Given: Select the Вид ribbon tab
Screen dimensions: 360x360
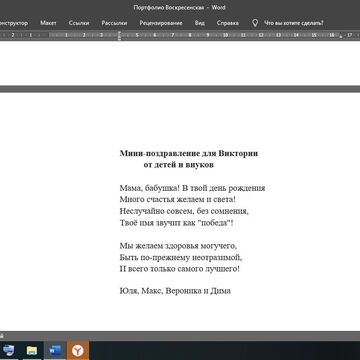Looking at the screenshot, I should coord(200,23).
